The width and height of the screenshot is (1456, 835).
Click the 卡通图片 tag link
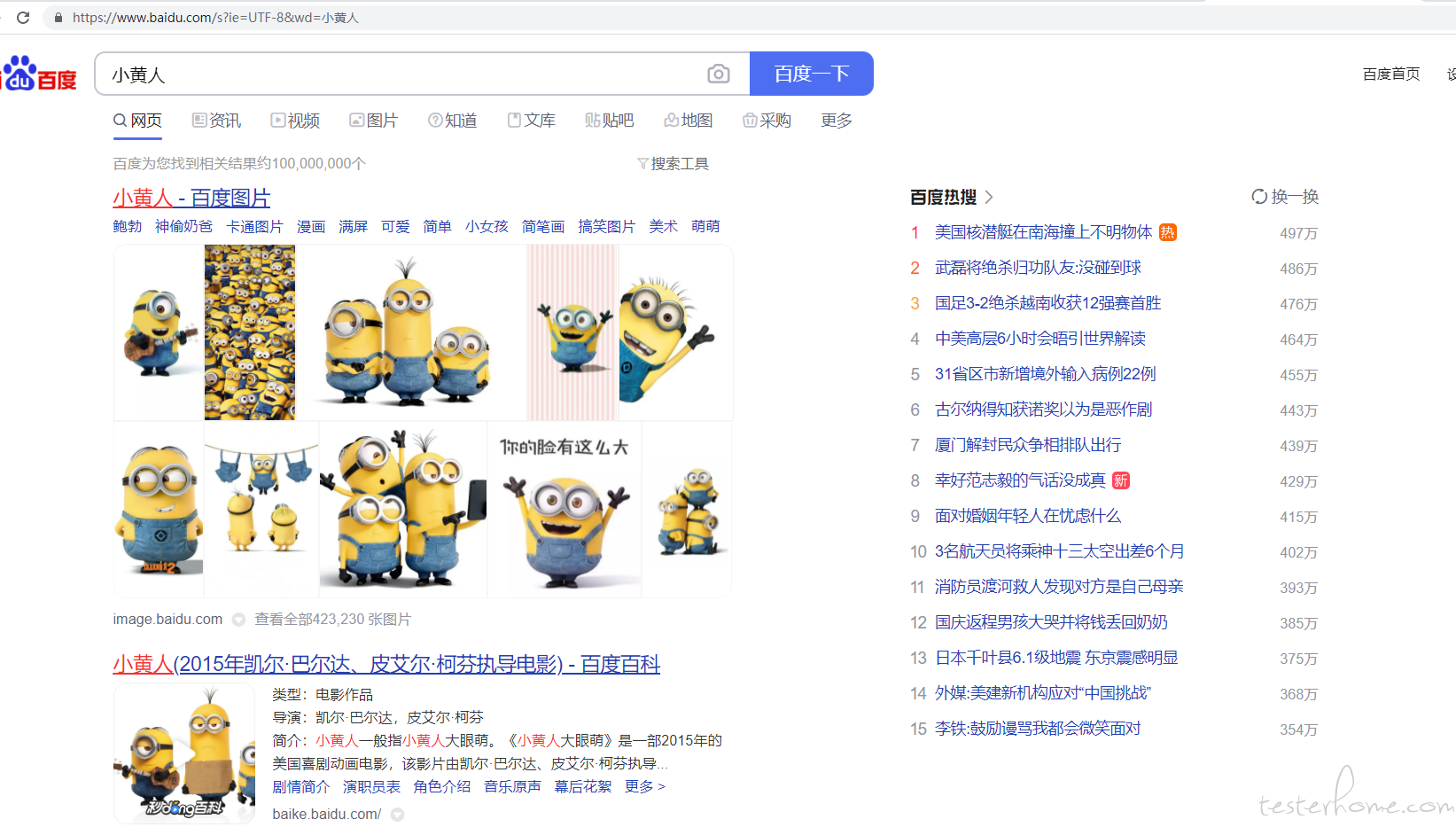(x=254, y=226)
